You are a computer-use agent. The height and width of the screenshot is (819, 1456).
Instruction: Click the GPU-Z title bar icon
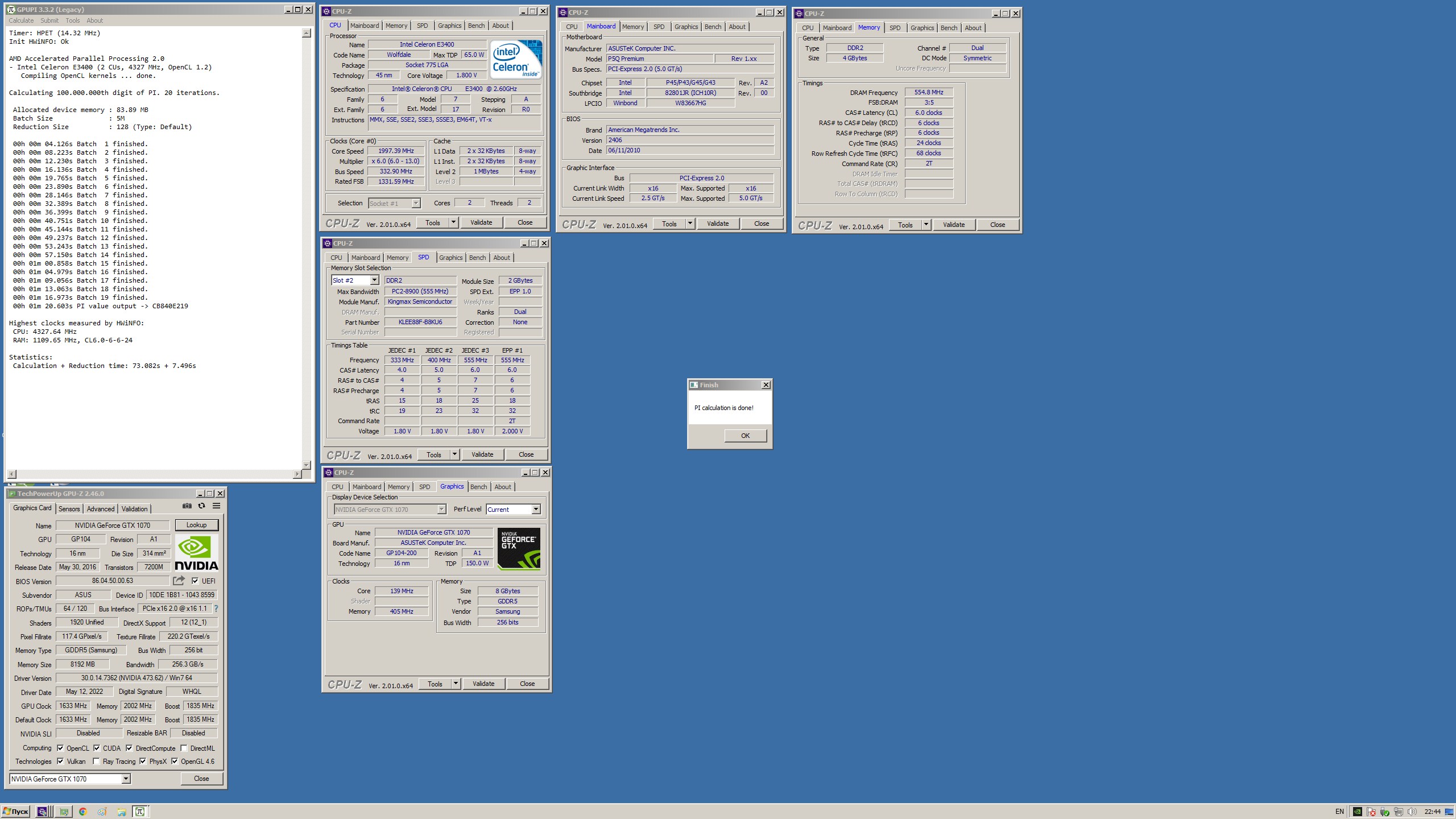[12, 494]
